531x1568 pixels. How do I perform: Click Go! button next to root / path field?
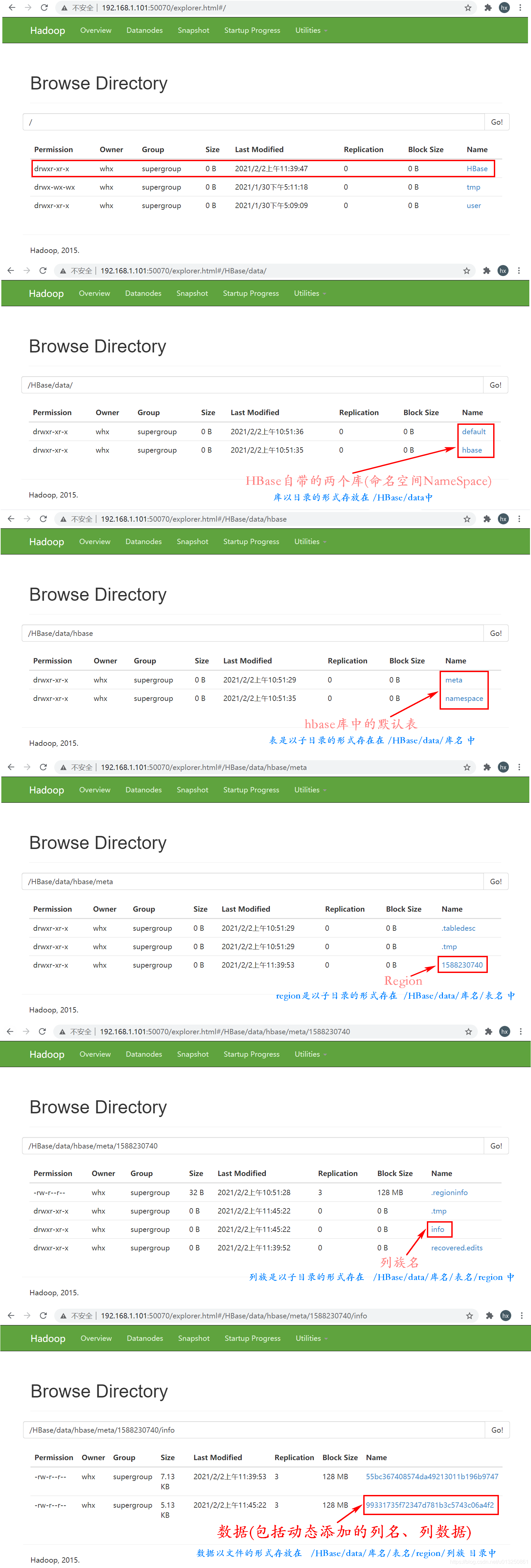(497, 122)
